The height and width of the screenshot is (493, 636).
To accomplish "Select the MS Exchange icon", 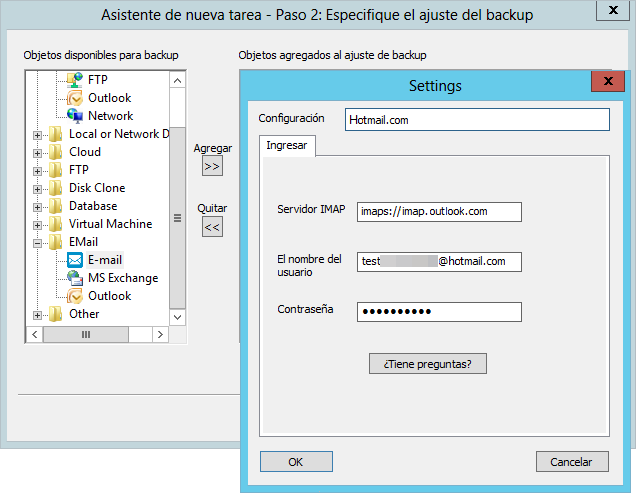I will click(x=75, y=278).
